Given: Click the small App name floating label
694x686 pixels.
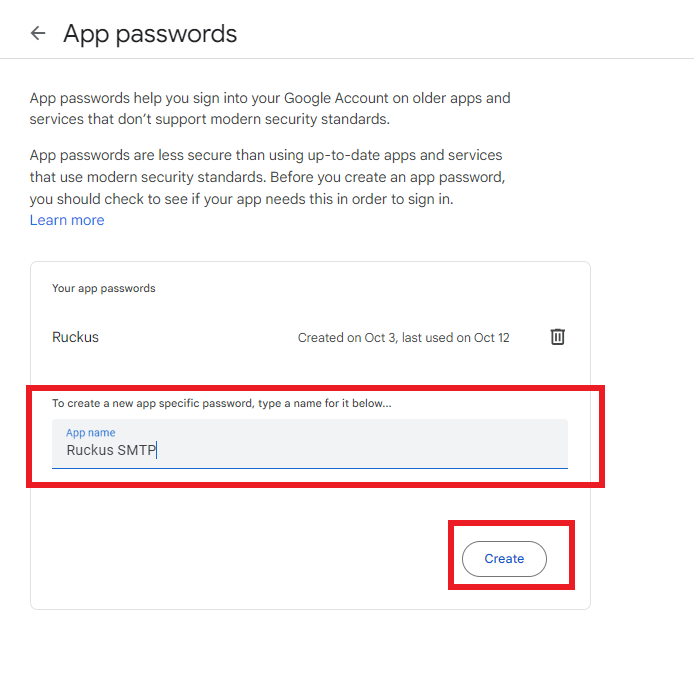Looking at the screenshot, I should coord(90,433).
